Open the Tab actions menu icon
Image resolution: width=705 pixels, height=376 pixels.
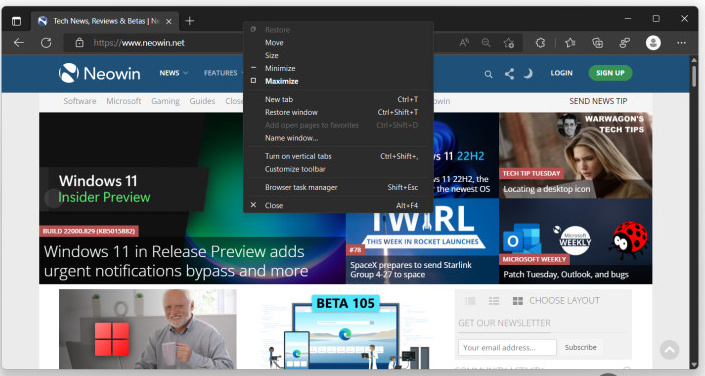click(x=17, y=21)
